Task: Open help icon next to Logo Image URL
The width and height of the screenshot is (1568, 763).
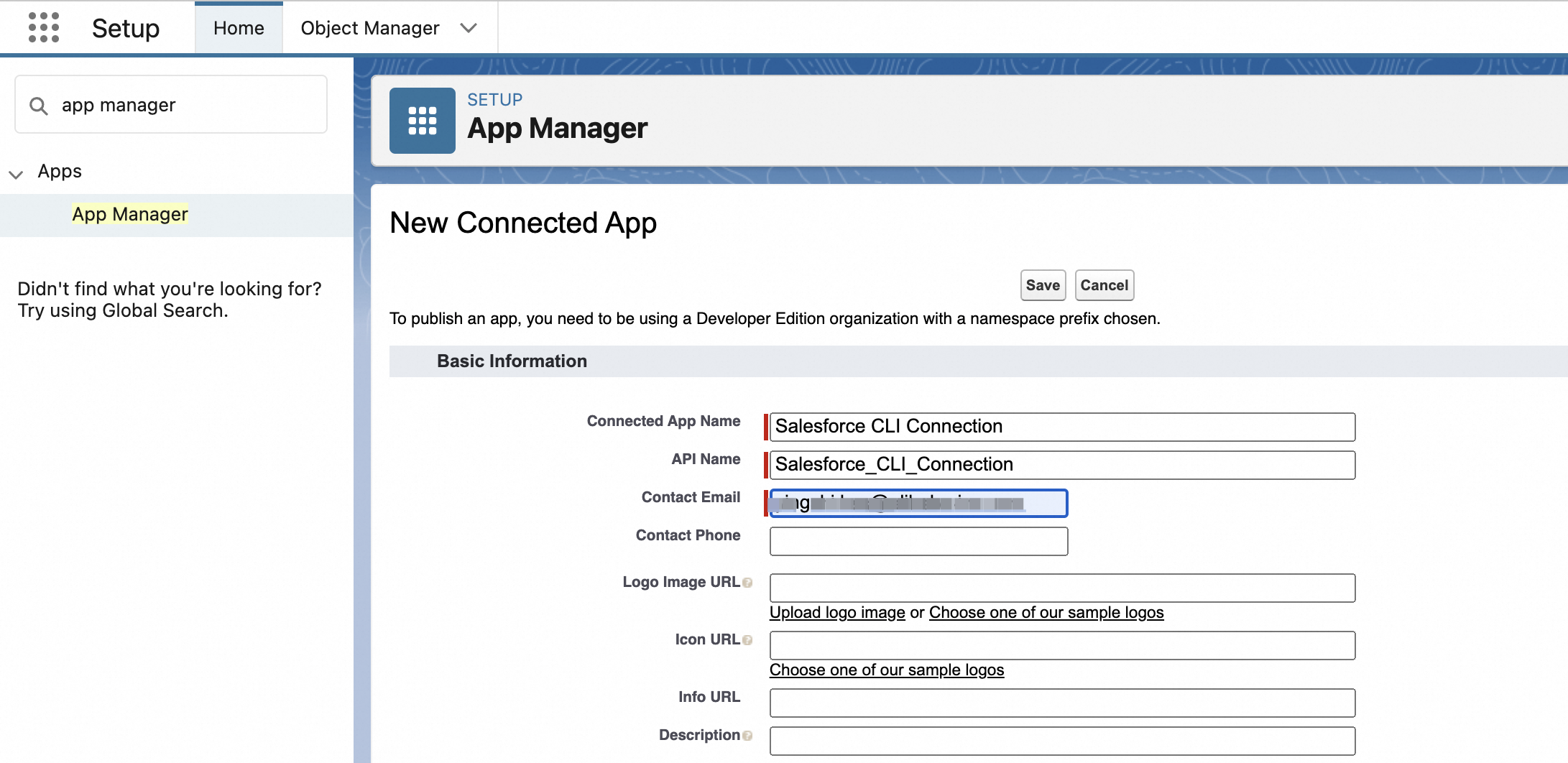Action: click(x=747, y=583)
